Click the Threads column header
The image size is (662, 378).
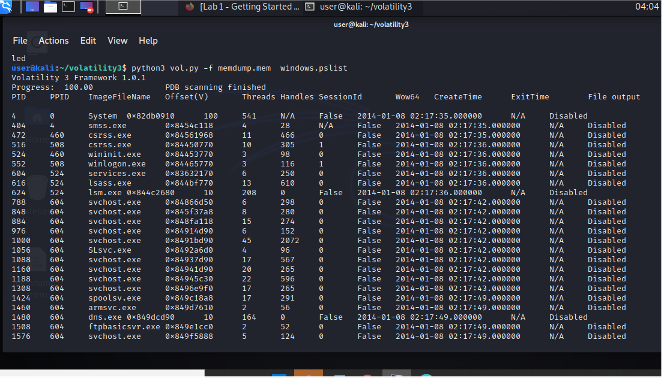[259, 97]
